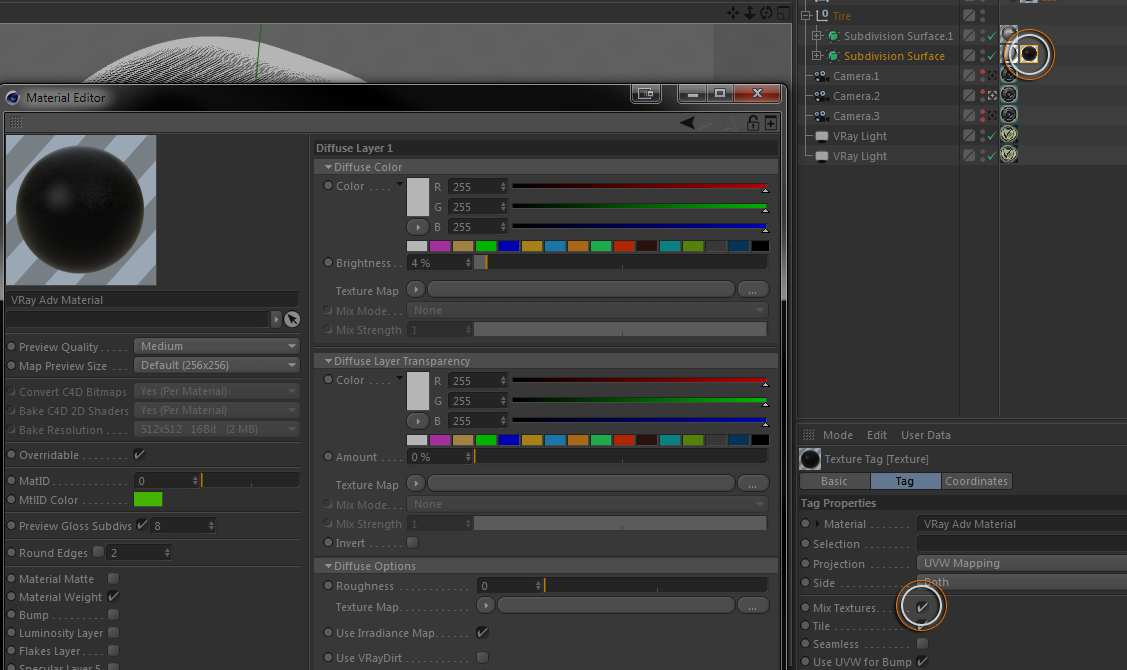Switch to the Coordinates tab
Screen dimensions: 1127x670
tap(976, 481)
